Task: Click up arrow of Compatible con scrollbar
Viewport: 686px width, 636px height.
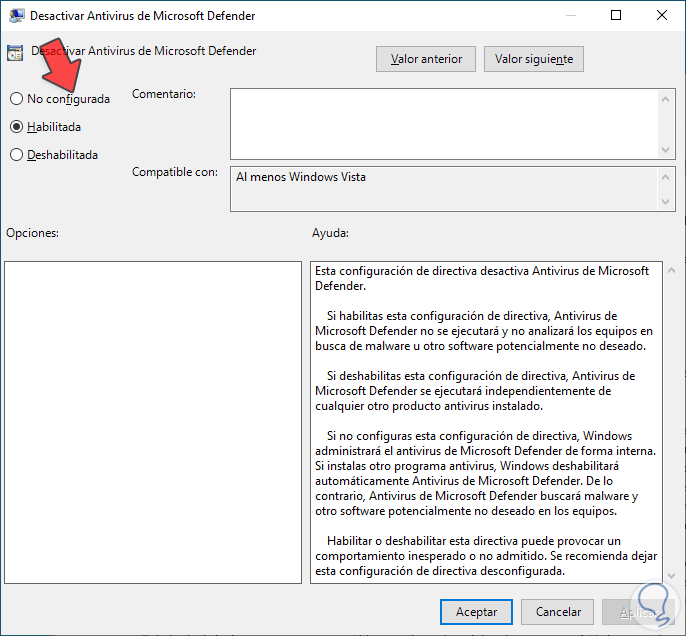Action: (x=665, y=177)
